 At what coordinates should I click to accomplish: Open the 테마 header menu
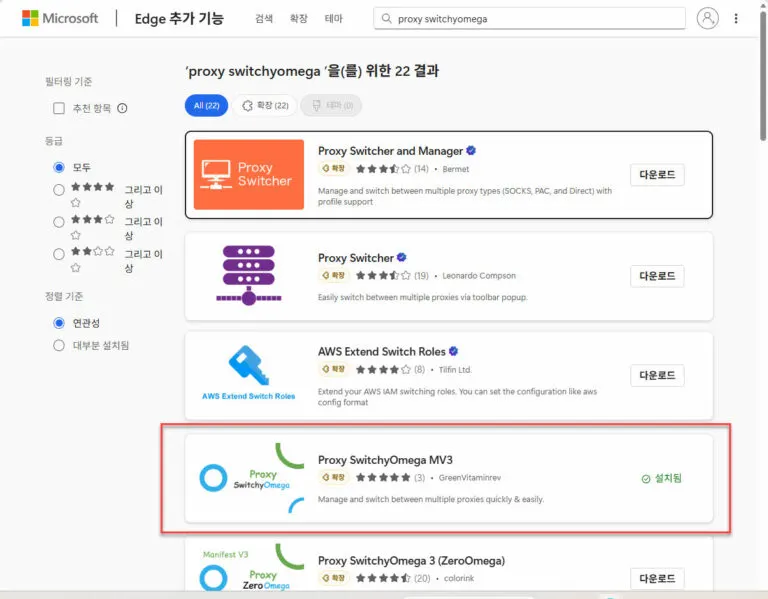point(334,19)
